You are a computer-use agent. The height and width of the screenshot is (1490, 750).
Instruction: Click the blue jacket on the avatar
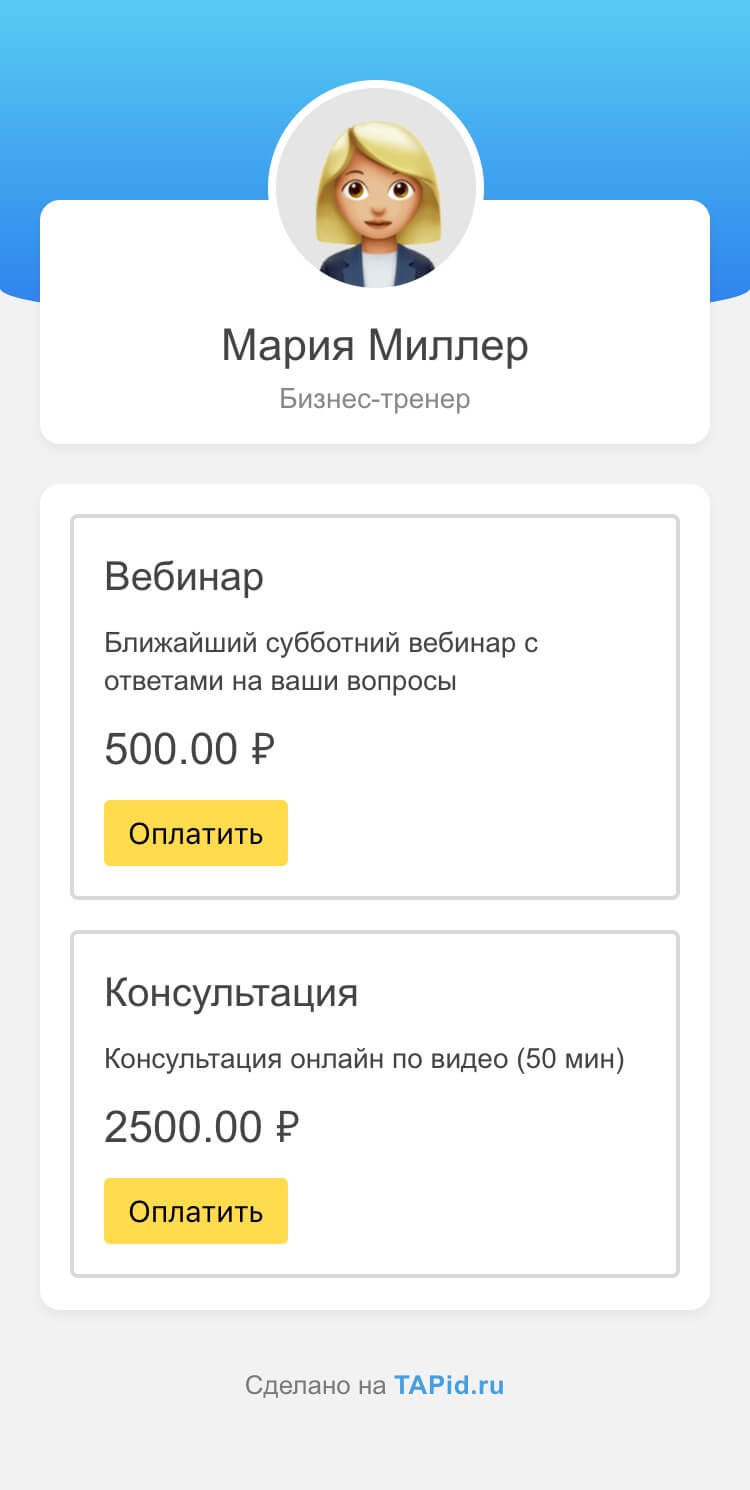[340, 266]
